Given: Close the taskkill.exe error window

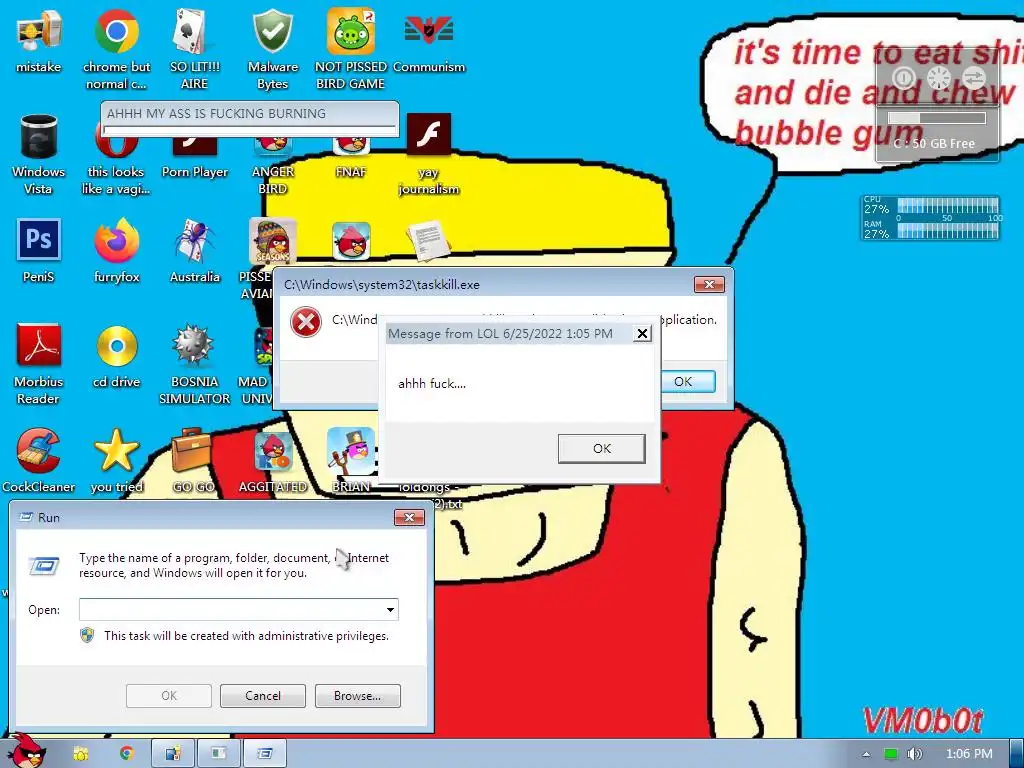Looking at the screenshot, I should (709, 284).
